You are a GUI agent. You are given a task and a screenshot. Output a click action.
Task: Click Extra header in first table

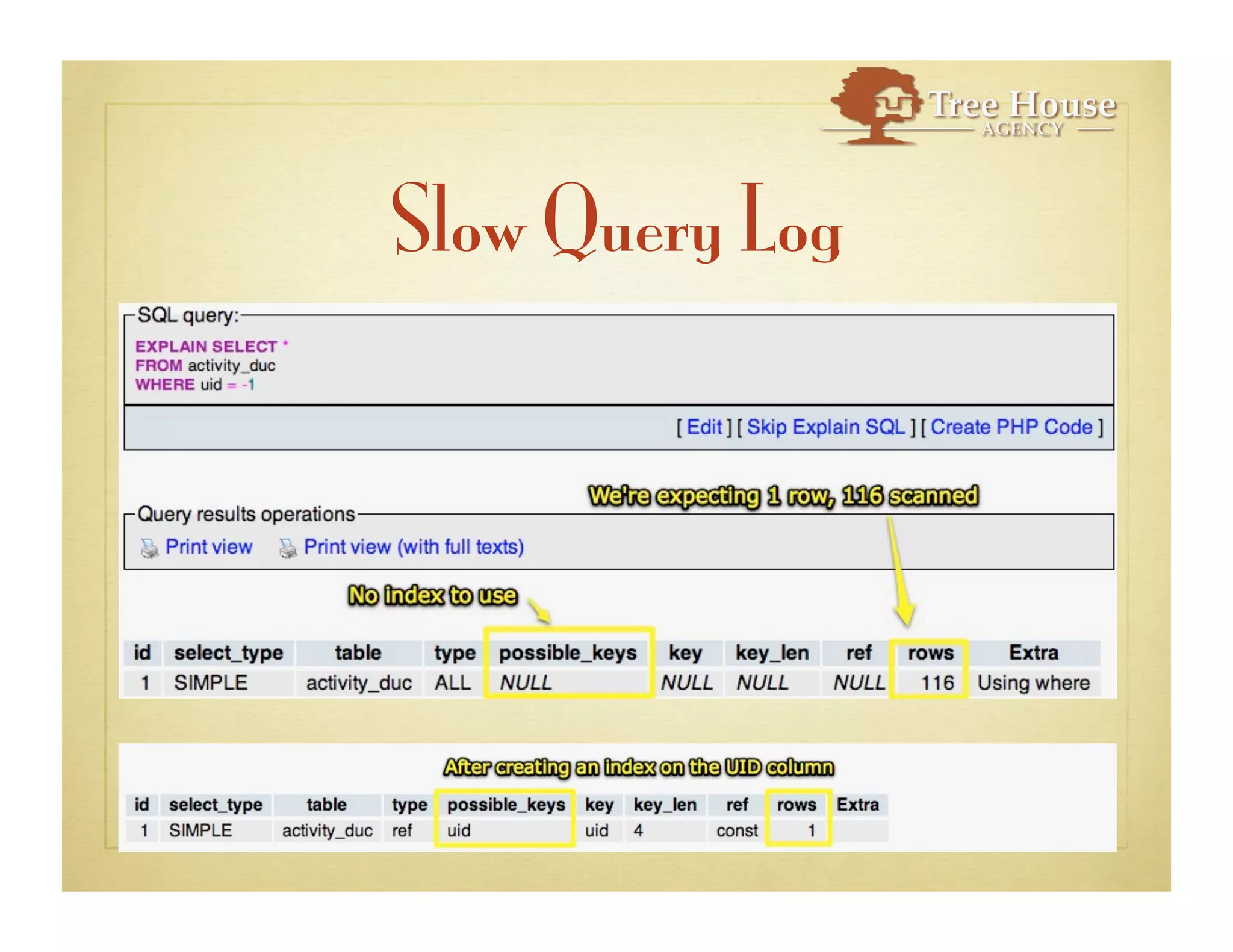tap(1033, 652)
